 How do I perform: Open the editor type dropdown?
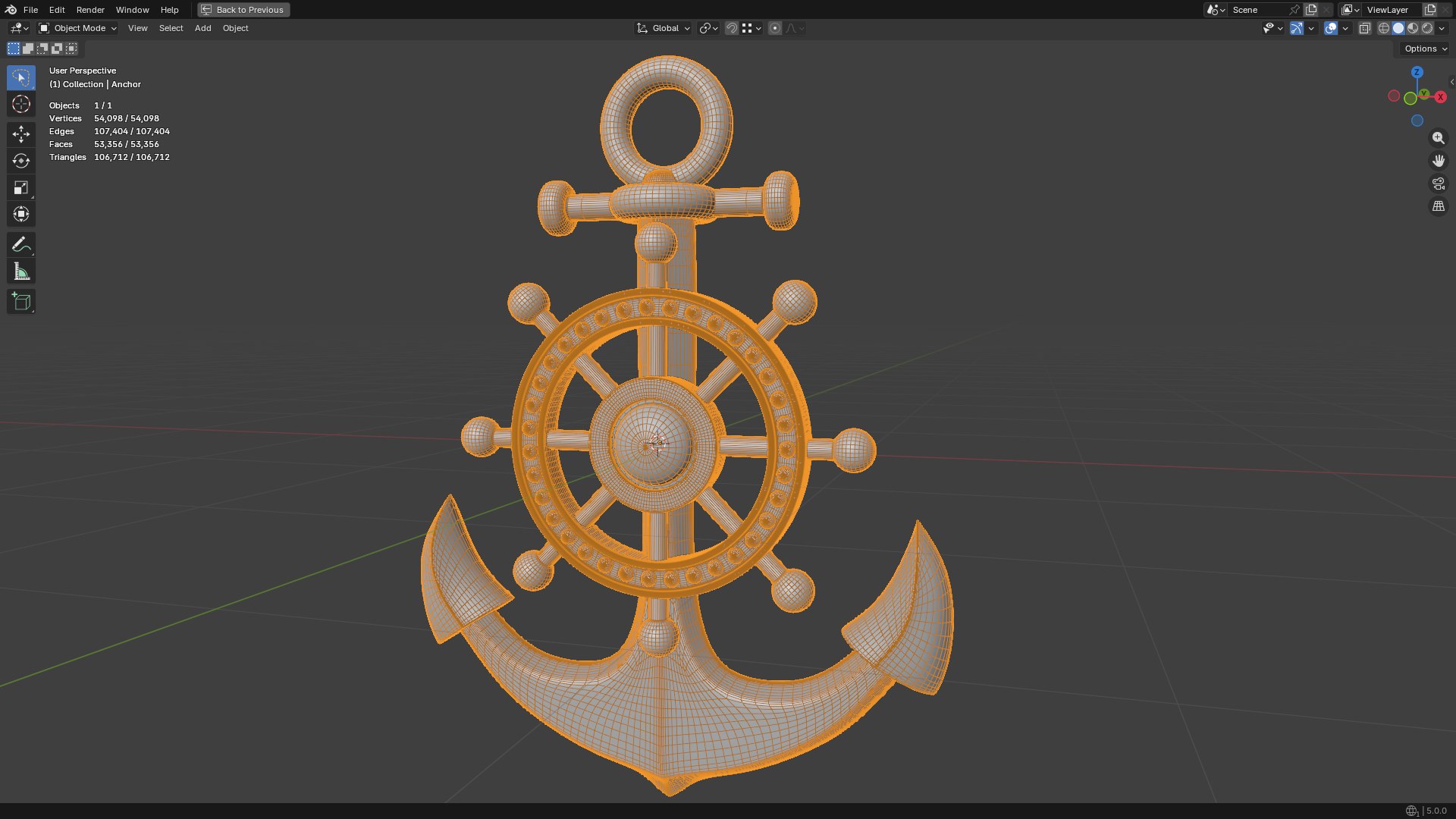[x=18, y=28]
